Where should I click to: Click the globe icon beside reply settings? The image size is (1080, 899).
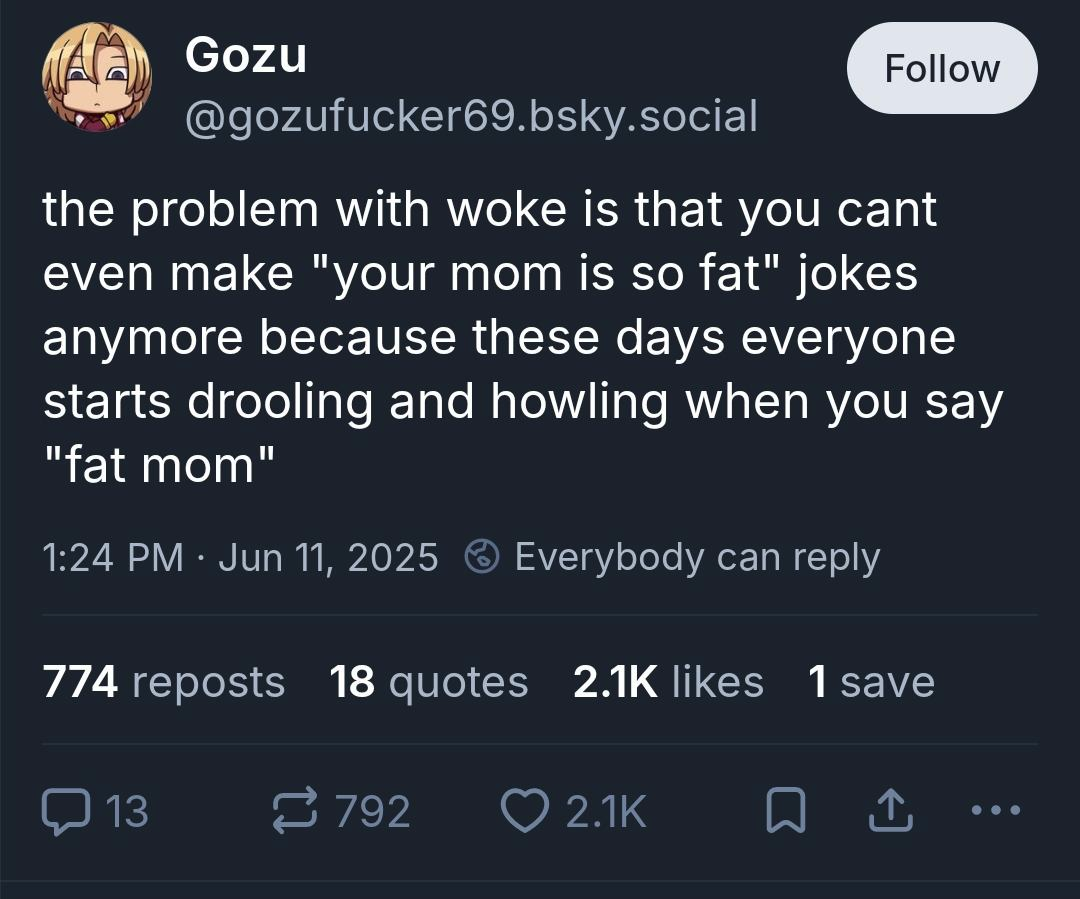click(483, 557)
